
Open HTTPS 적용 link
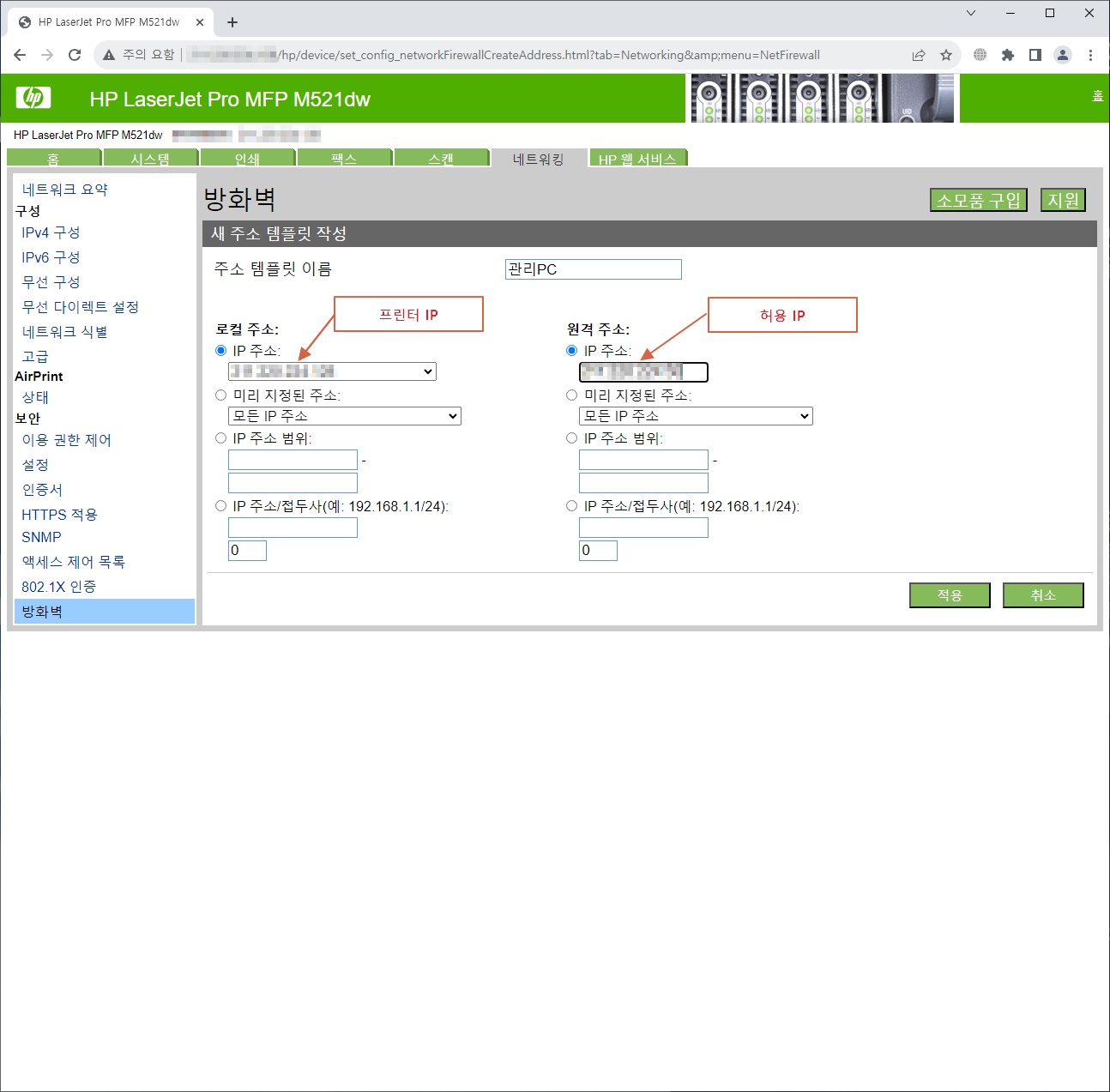click(59, 515)
